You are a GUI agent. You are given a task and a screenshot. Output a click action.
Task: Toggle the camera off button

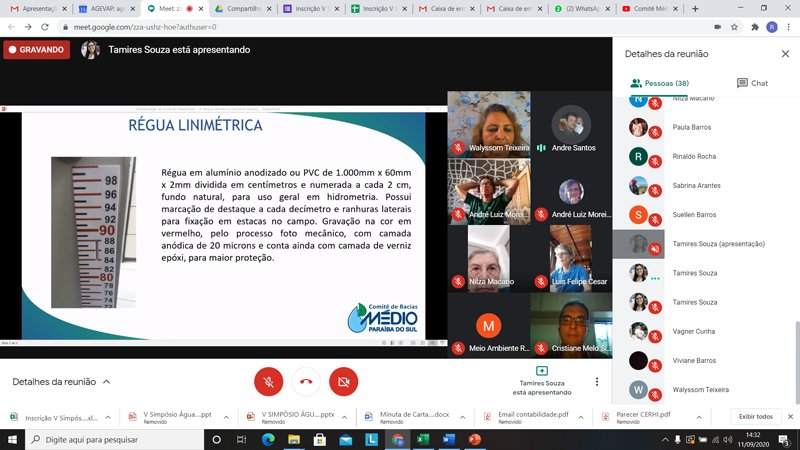coord(344,381)
